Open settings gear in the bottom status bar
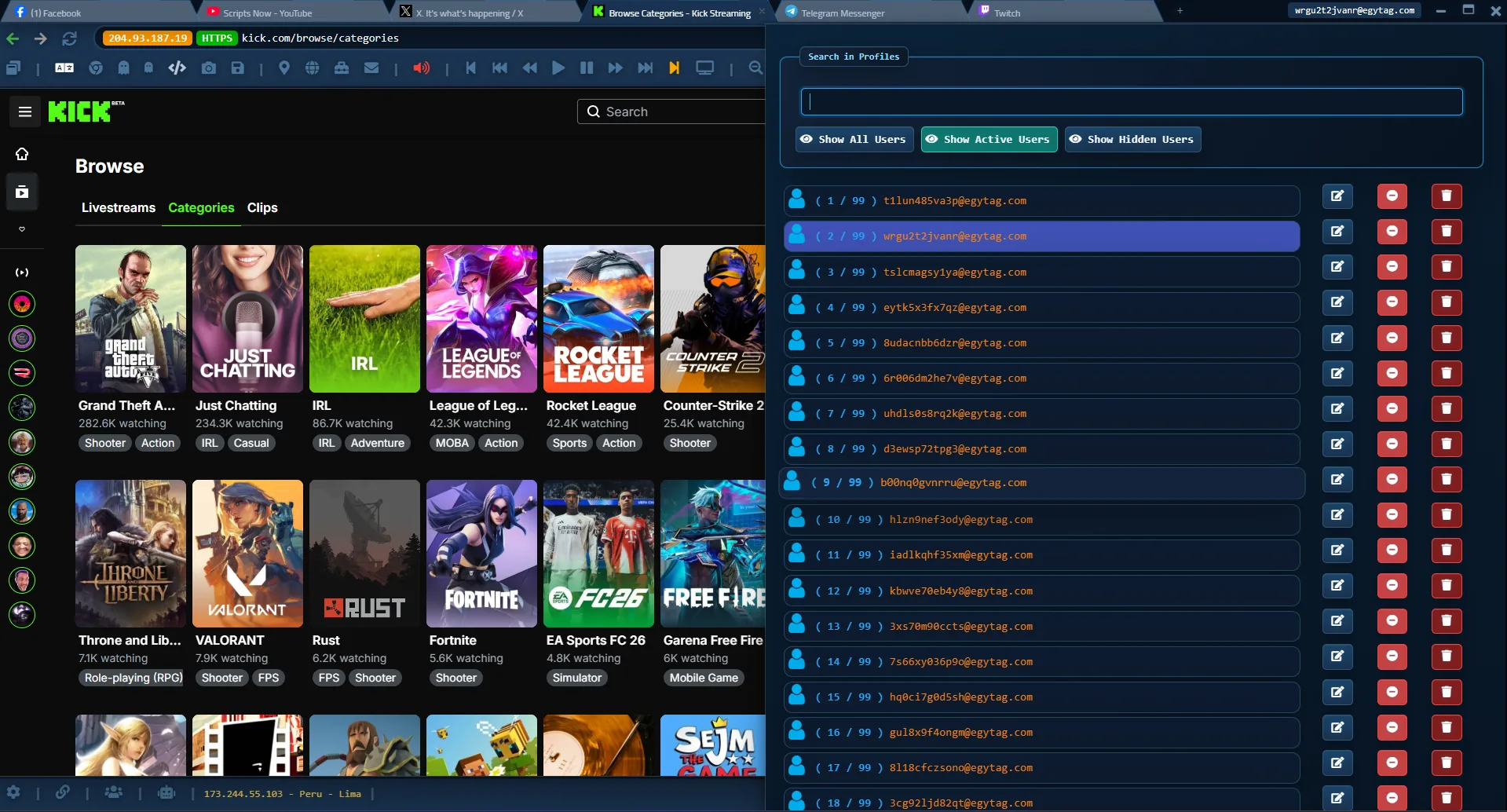This screenshot has height=812, width=1507. point(13,792)
